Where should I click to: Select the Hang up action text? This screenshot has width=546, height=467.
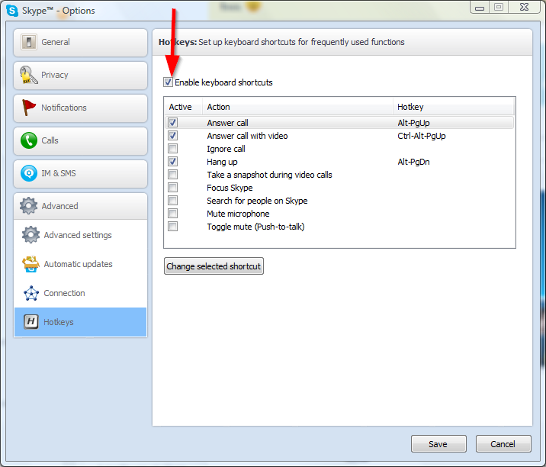pos(222,162)
